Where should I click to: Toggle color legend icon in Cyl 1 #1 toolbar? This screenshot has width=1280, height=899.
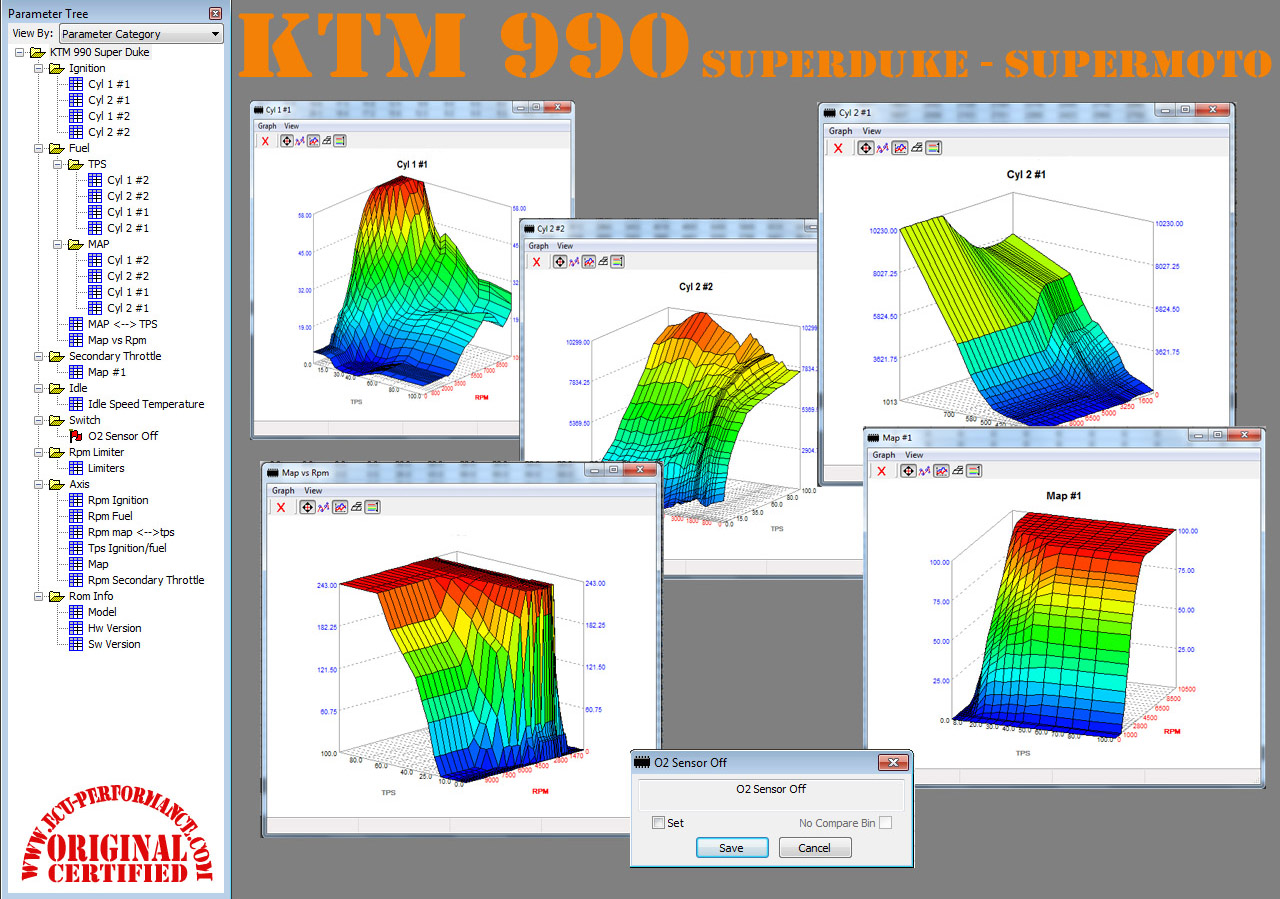pyautogui.click(x=340, y=141)
